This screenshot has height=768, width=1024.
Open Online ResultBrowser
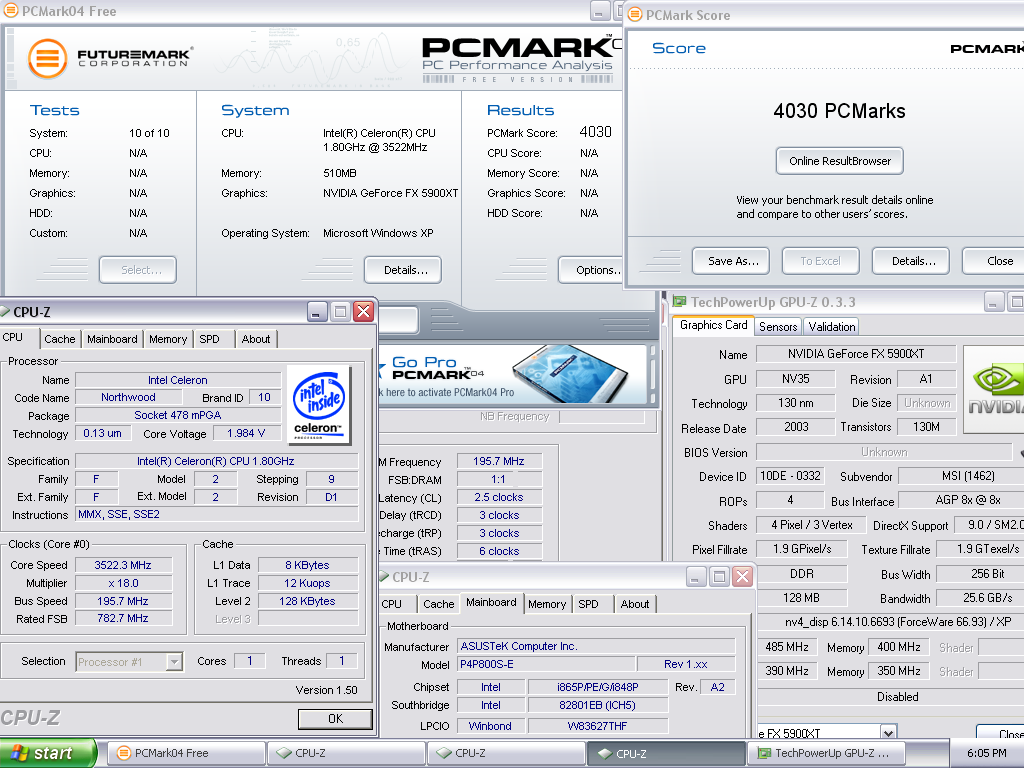[839, 161]
